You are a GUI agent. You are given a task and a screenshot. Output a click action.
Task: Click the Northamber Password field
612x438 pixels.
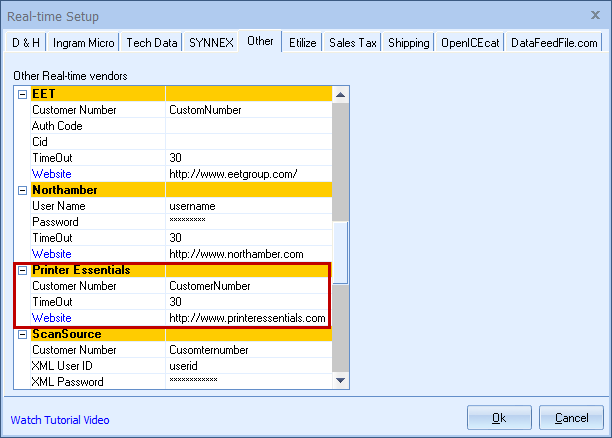click(x=249, y=222)
